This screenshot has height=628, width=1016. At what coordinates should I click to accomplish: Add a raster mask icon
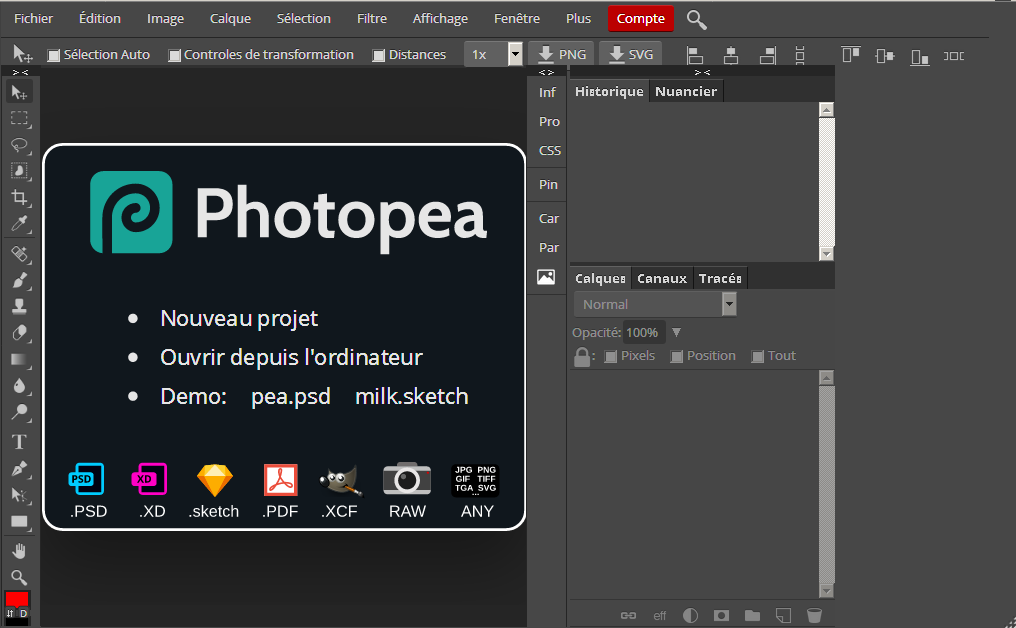721,615
